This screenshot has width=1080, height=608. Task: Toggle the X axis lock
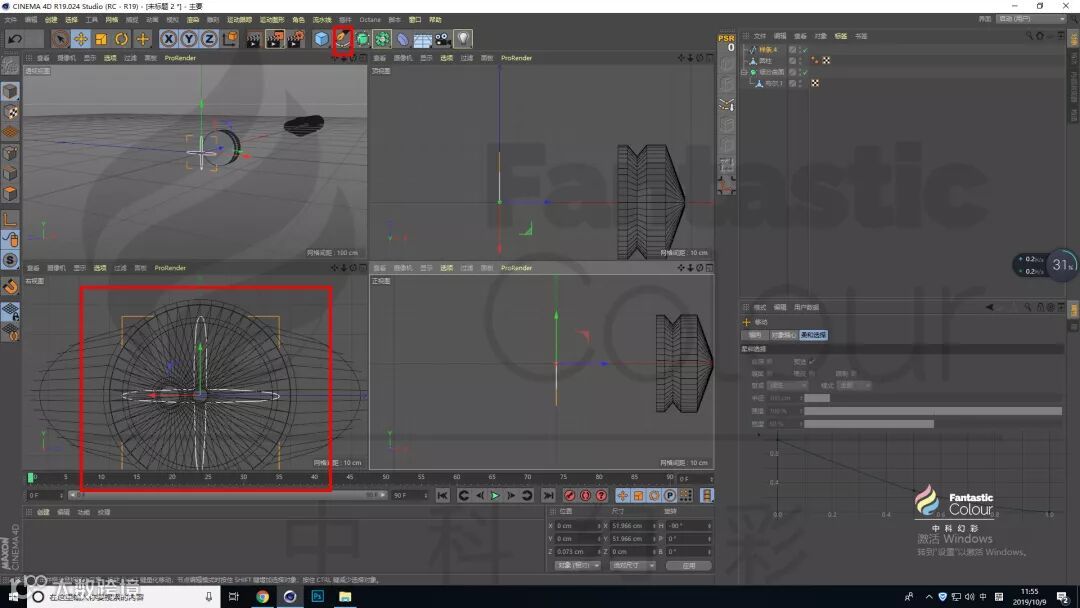[168, 39]
